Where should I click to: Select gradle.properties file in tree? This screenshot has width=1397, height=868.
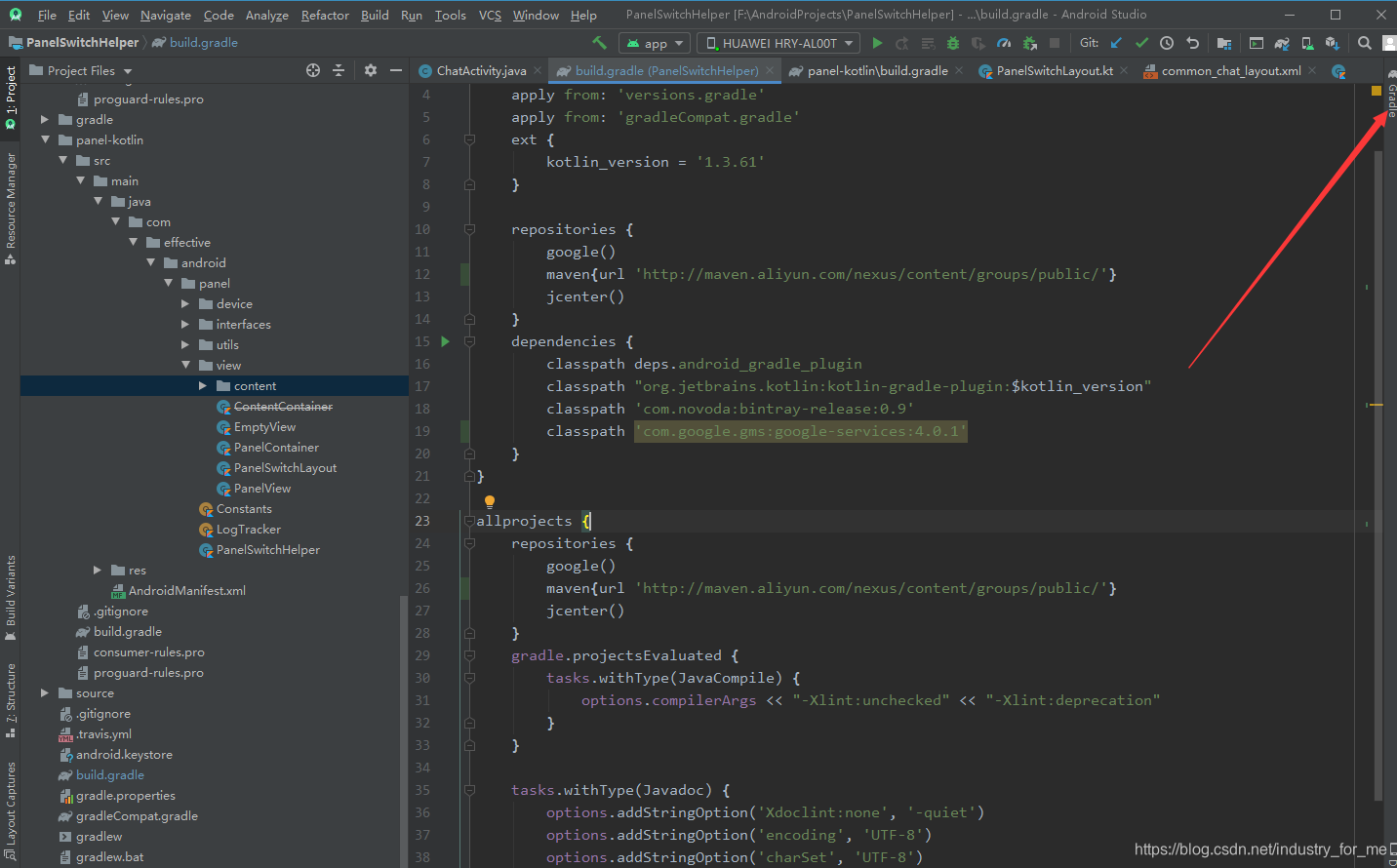point(125,795)
